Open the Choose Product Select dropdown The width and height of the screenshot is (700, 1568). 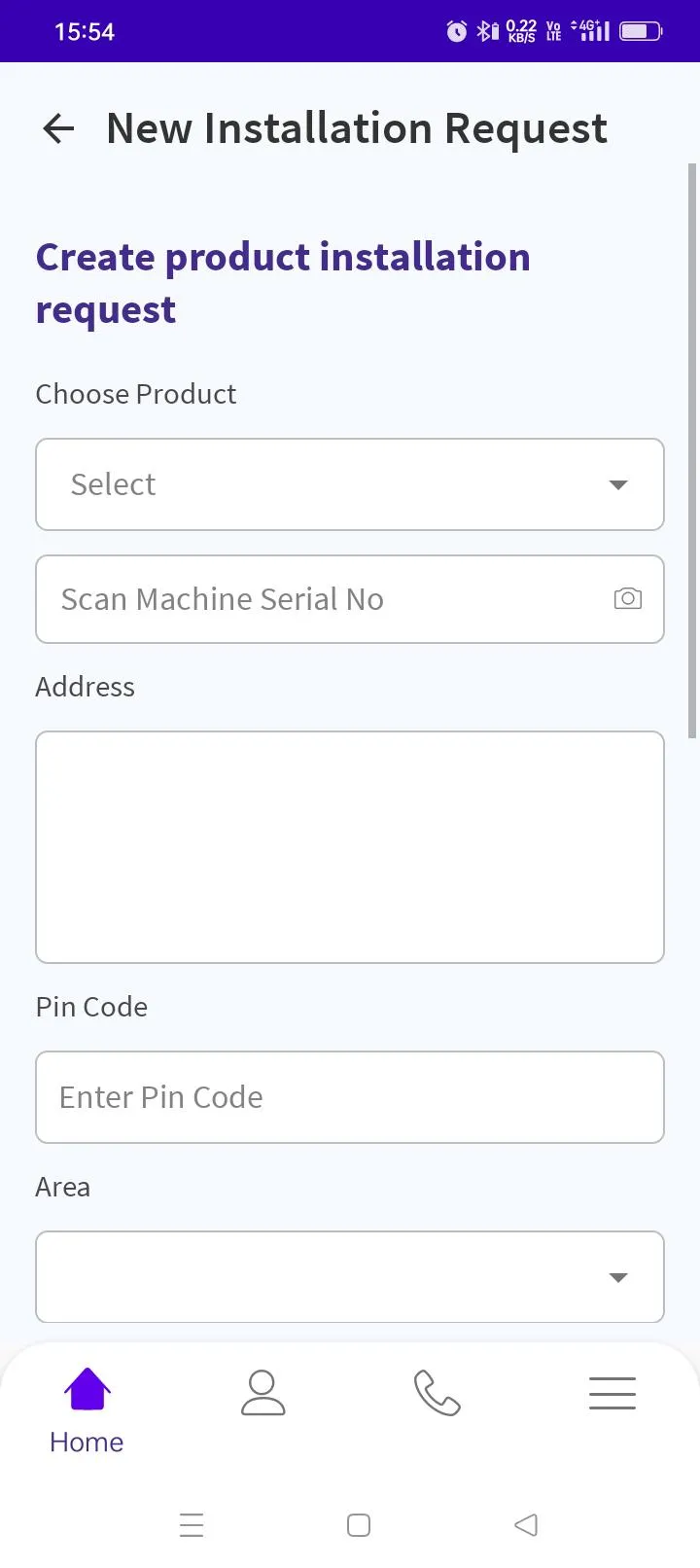click(x=331, y=484)
